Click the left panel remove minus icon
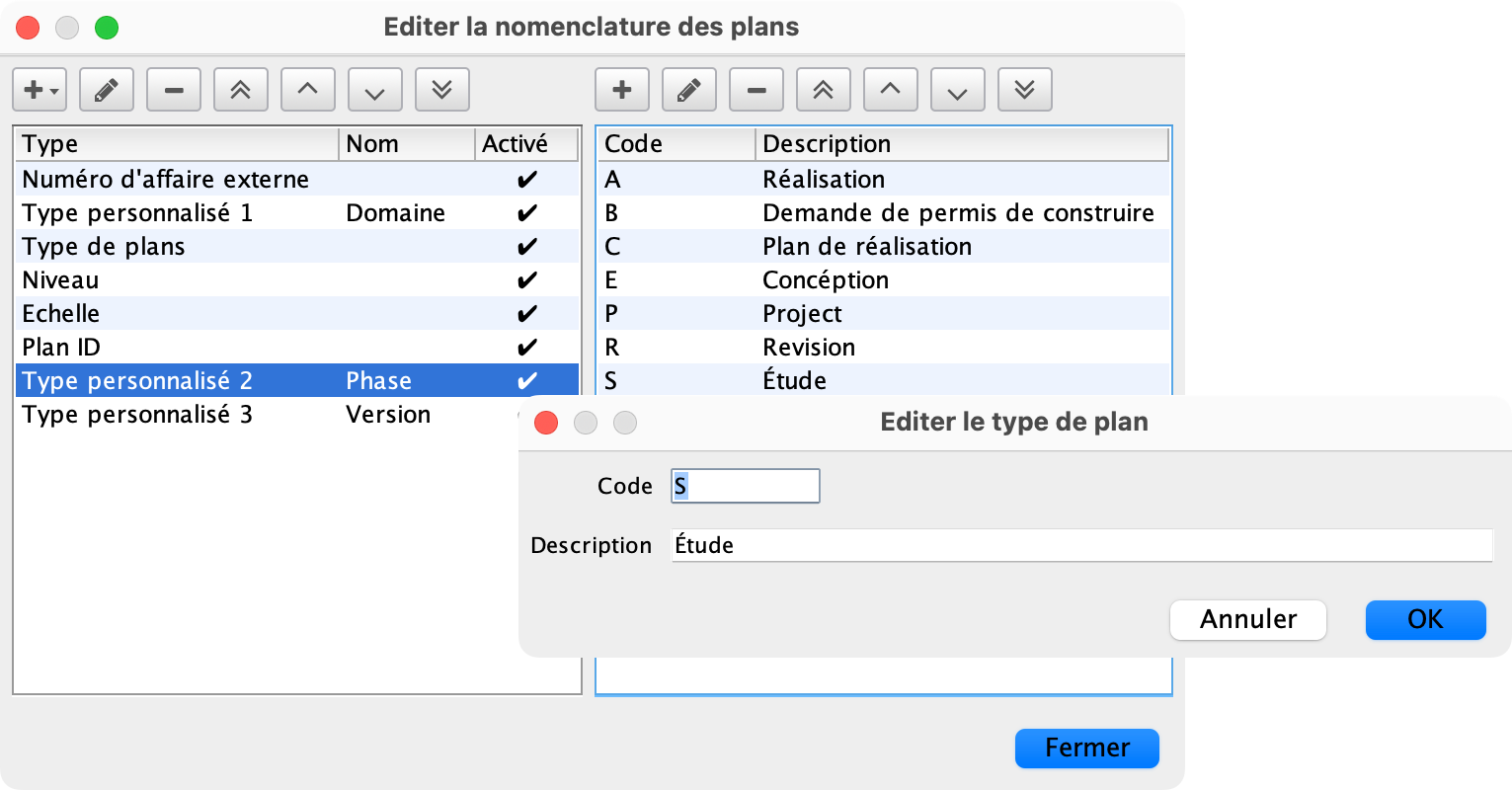Screen dimensions: 1512x790 click(x=174, y=90)
